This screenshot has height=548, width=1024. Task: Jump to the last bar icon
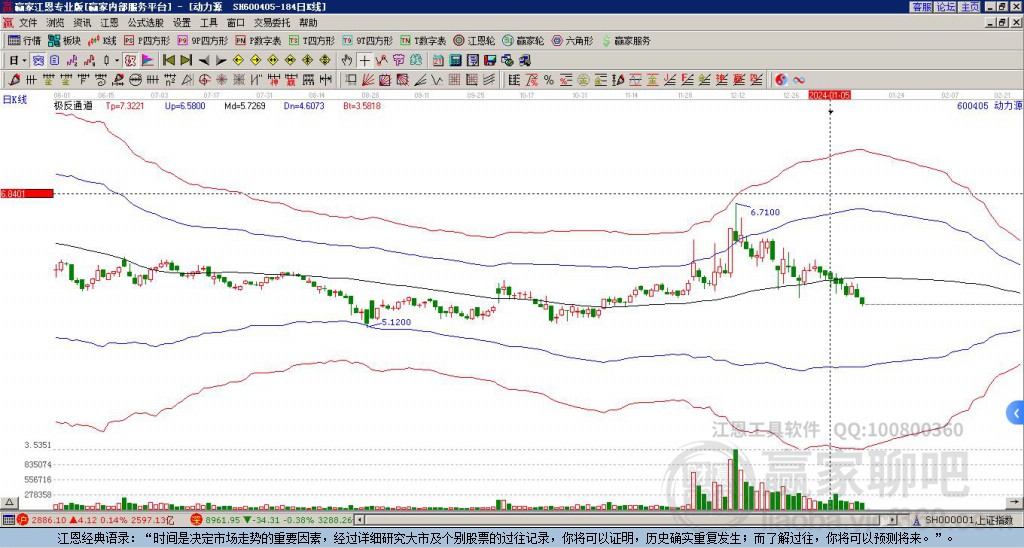tap(186, 61)
